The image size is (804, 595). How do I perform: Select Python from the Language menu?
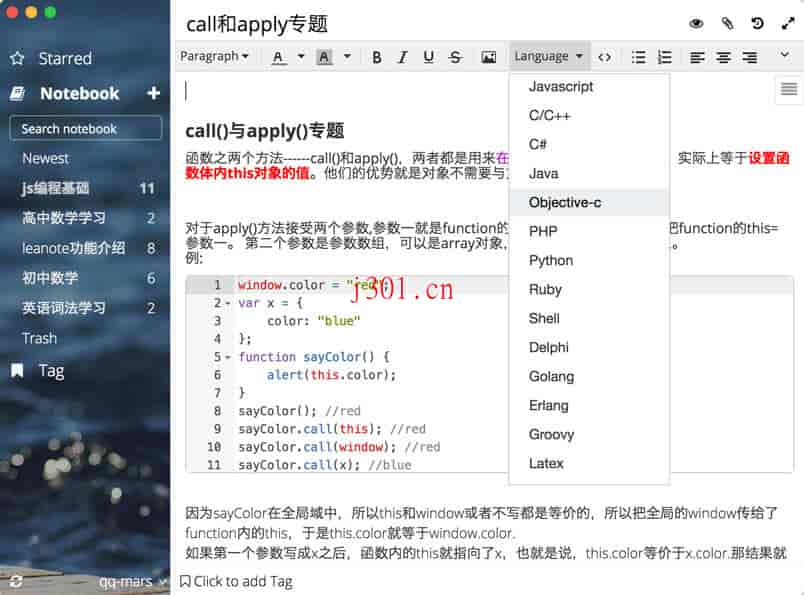coord(551,260)
